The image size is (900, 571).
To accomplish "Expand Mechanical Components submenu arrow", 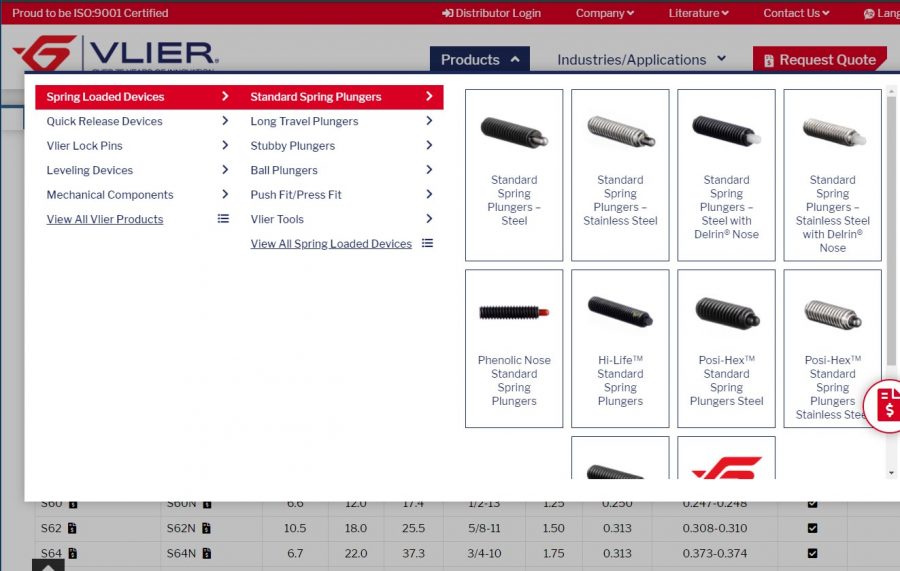I will pos(225,195).
